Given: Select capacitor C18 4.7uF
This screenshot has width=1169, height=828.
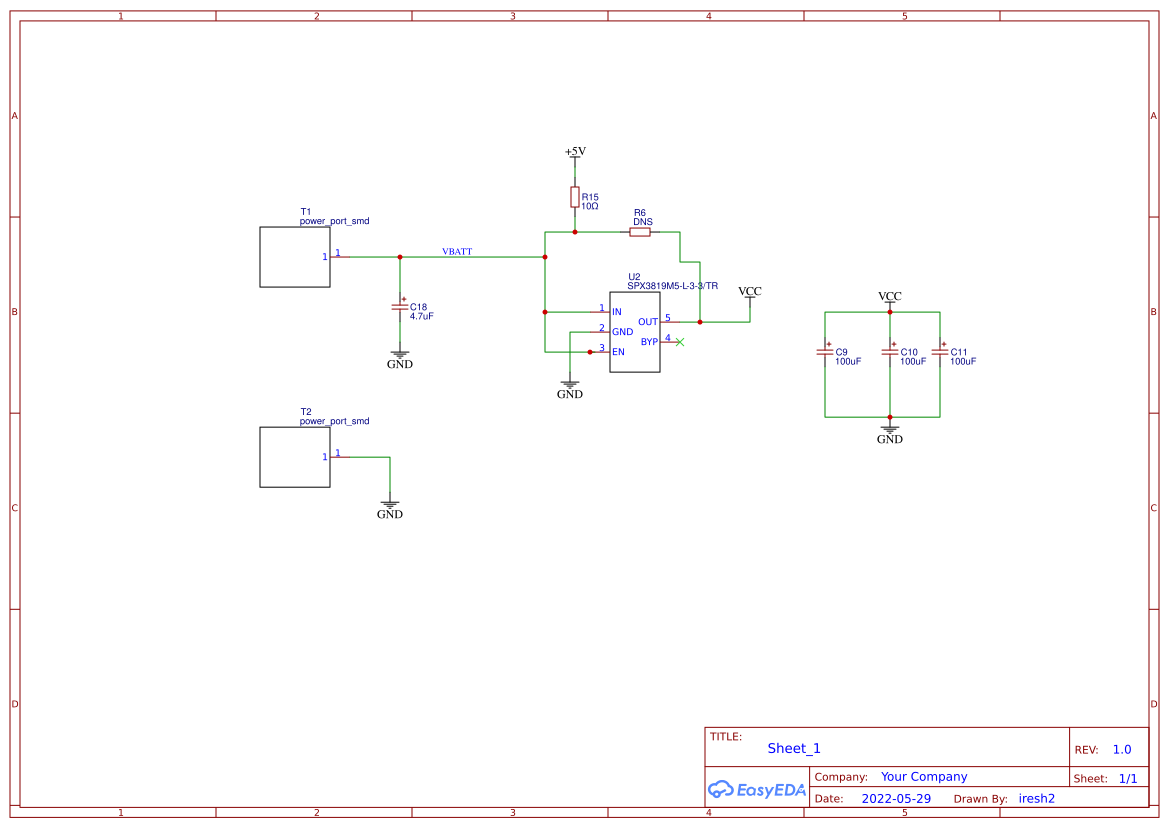Looking at the screenshot, I should tap(400, 308).
